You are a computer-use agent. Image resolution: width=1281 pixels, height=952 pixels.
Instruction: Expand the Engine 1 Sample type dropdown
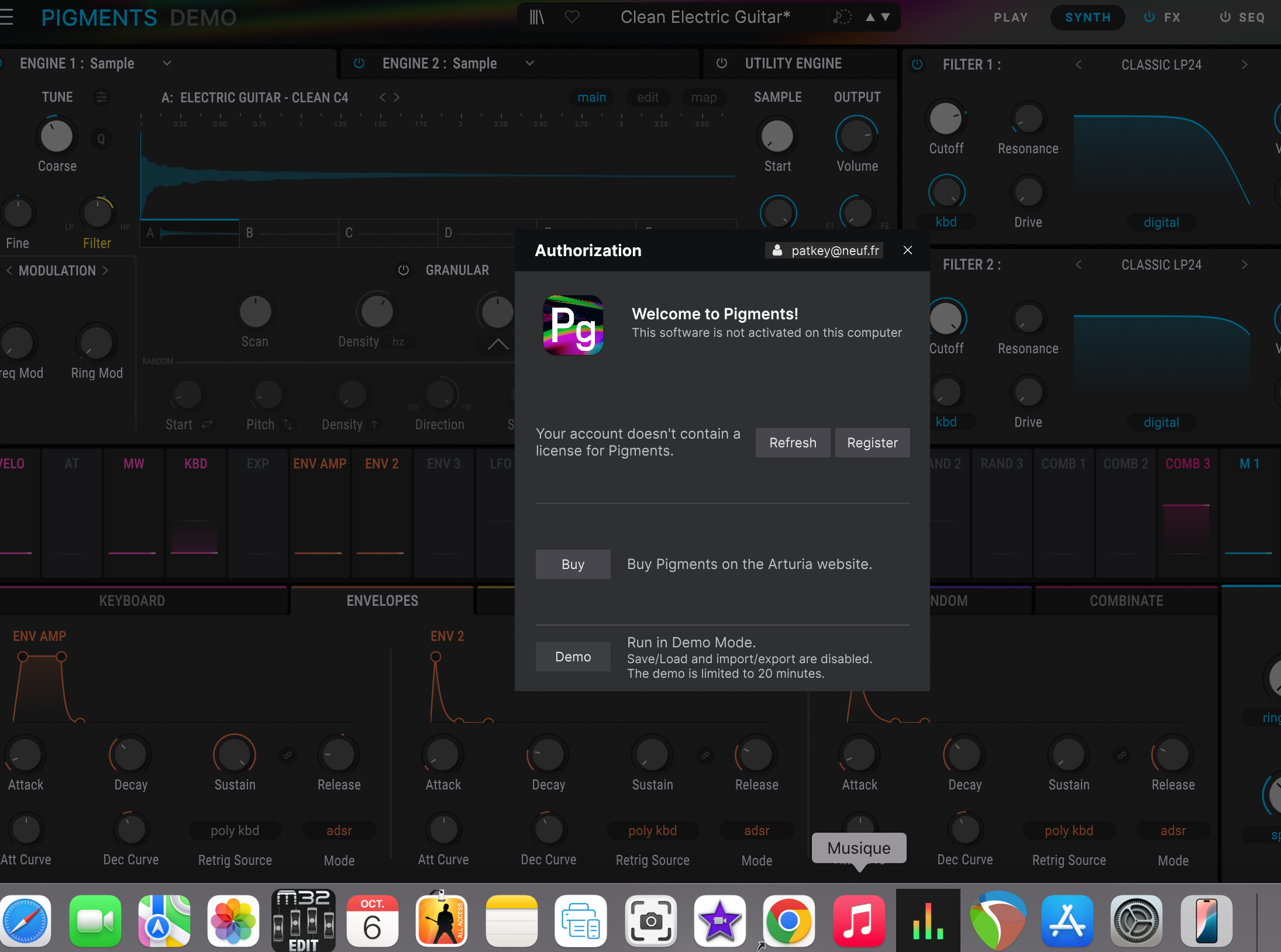point(167,63)
